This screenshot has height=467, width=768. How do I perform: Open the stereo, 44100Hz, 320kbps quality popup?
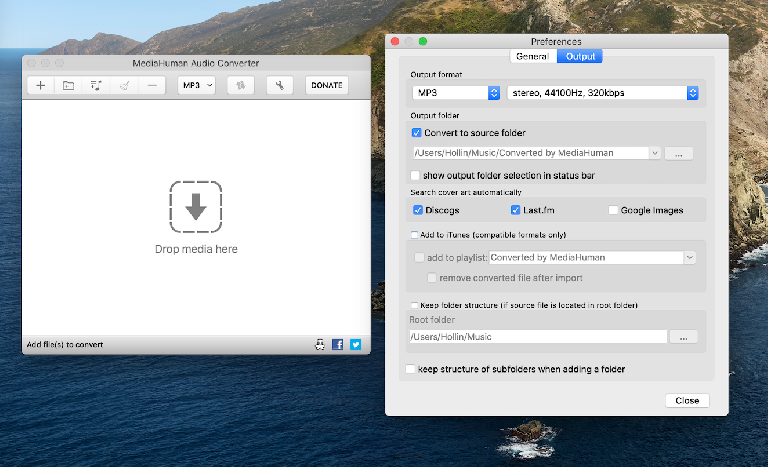pyautogui.click(x=602, y=93)
